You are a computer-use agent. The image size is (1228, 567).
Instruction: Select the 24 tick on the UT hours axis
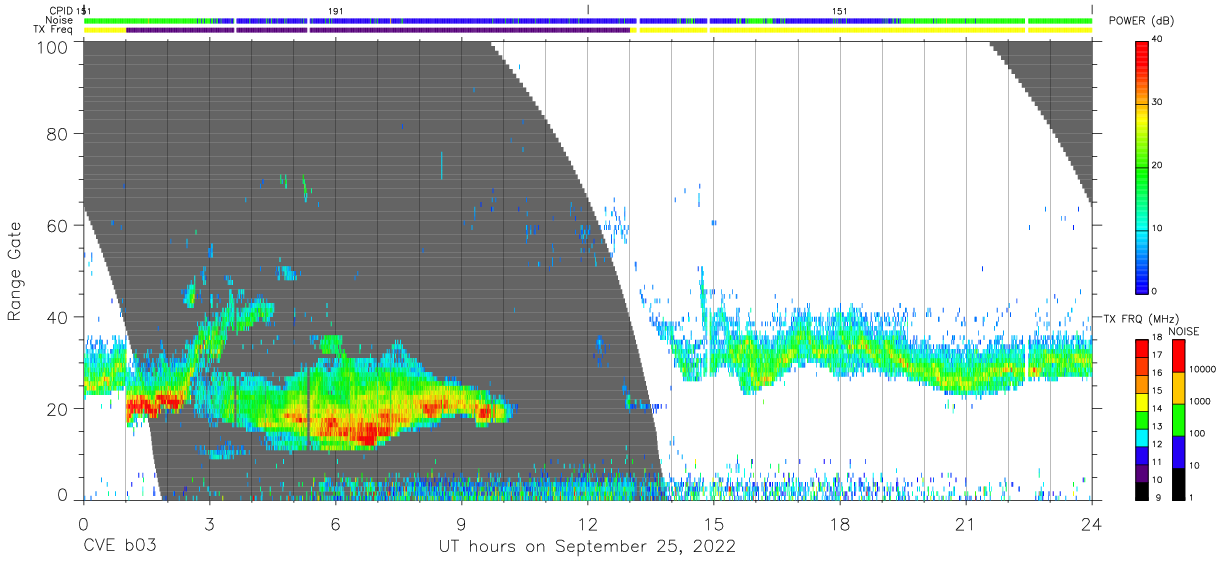(x=1092, y=524)
